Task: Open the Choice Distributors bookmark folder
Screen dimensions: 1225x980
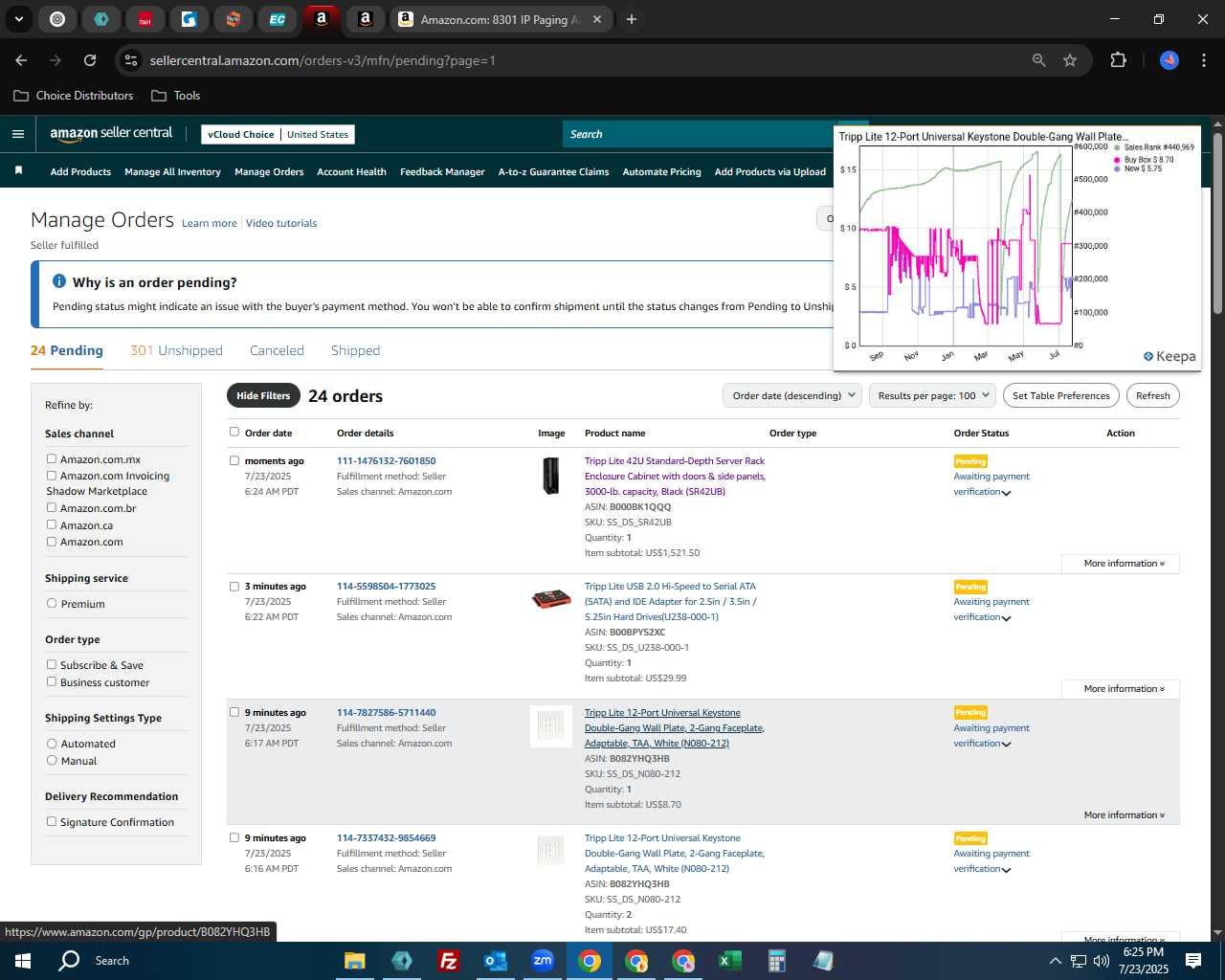Action: (74, 96)
